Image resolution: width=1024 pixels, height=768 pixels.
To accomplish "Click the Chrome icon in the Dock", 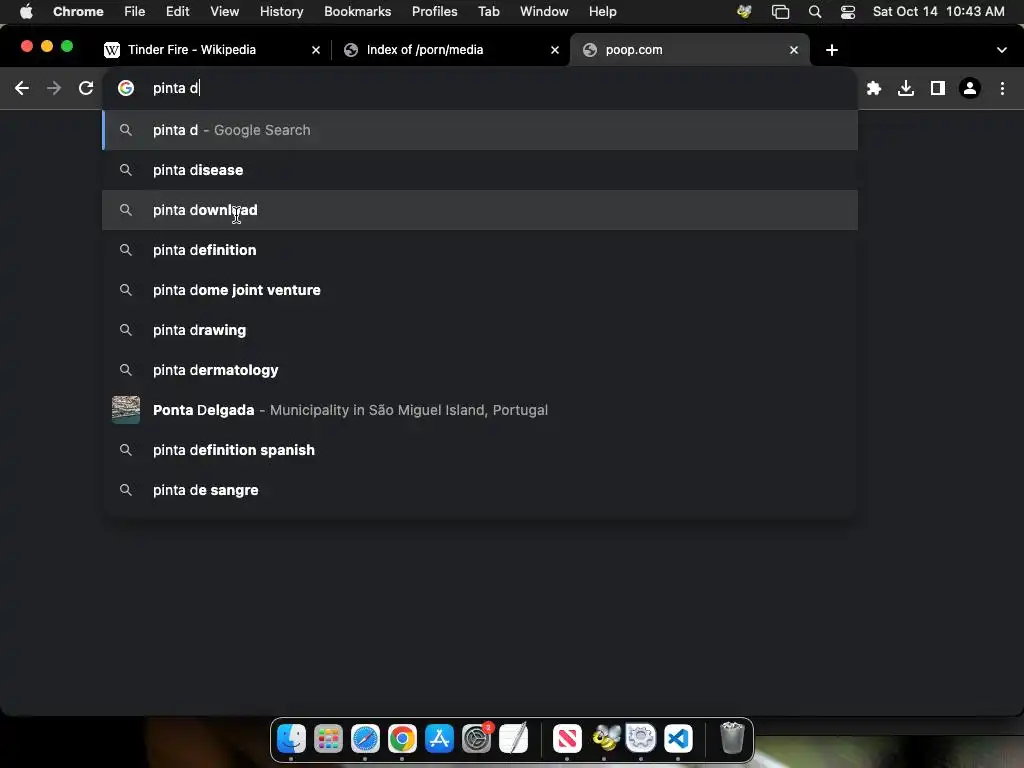I will click(x=402, y=739).
